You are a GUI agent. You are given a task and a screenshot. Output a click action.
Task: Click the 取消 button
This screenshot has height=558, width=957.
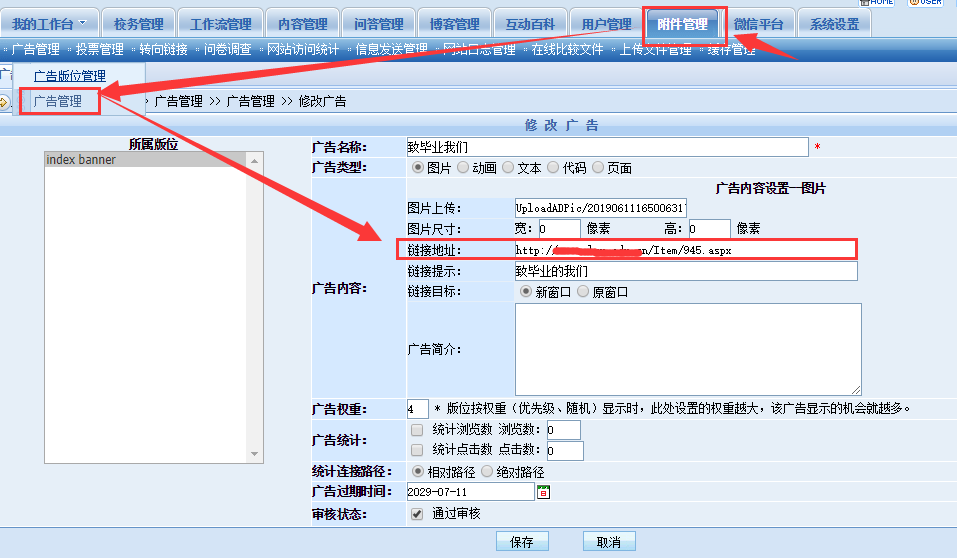pyautogui.click(x=609, y=542)
